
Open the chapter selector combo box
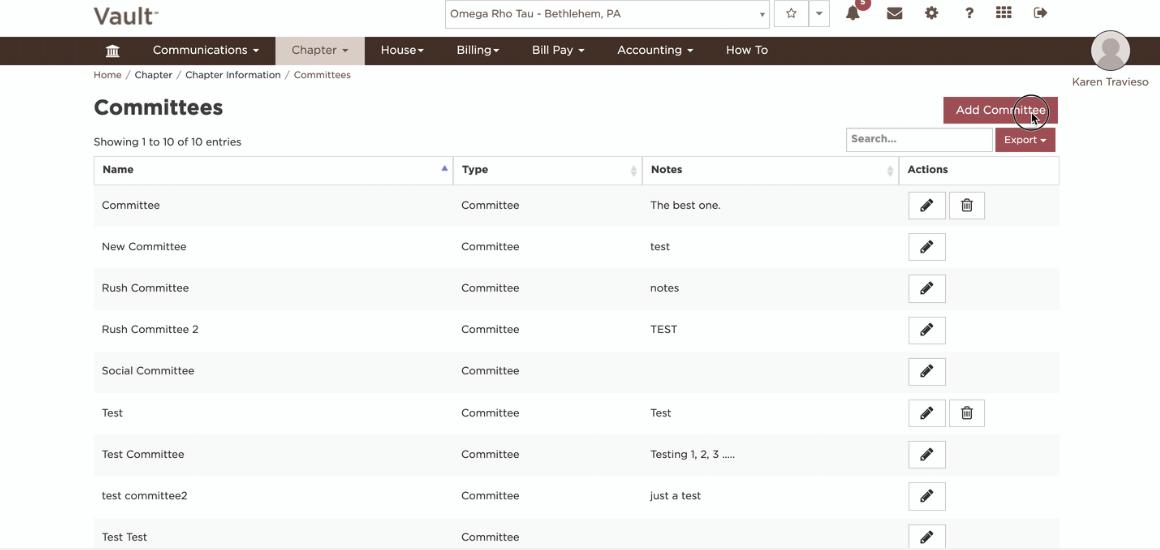607,14
